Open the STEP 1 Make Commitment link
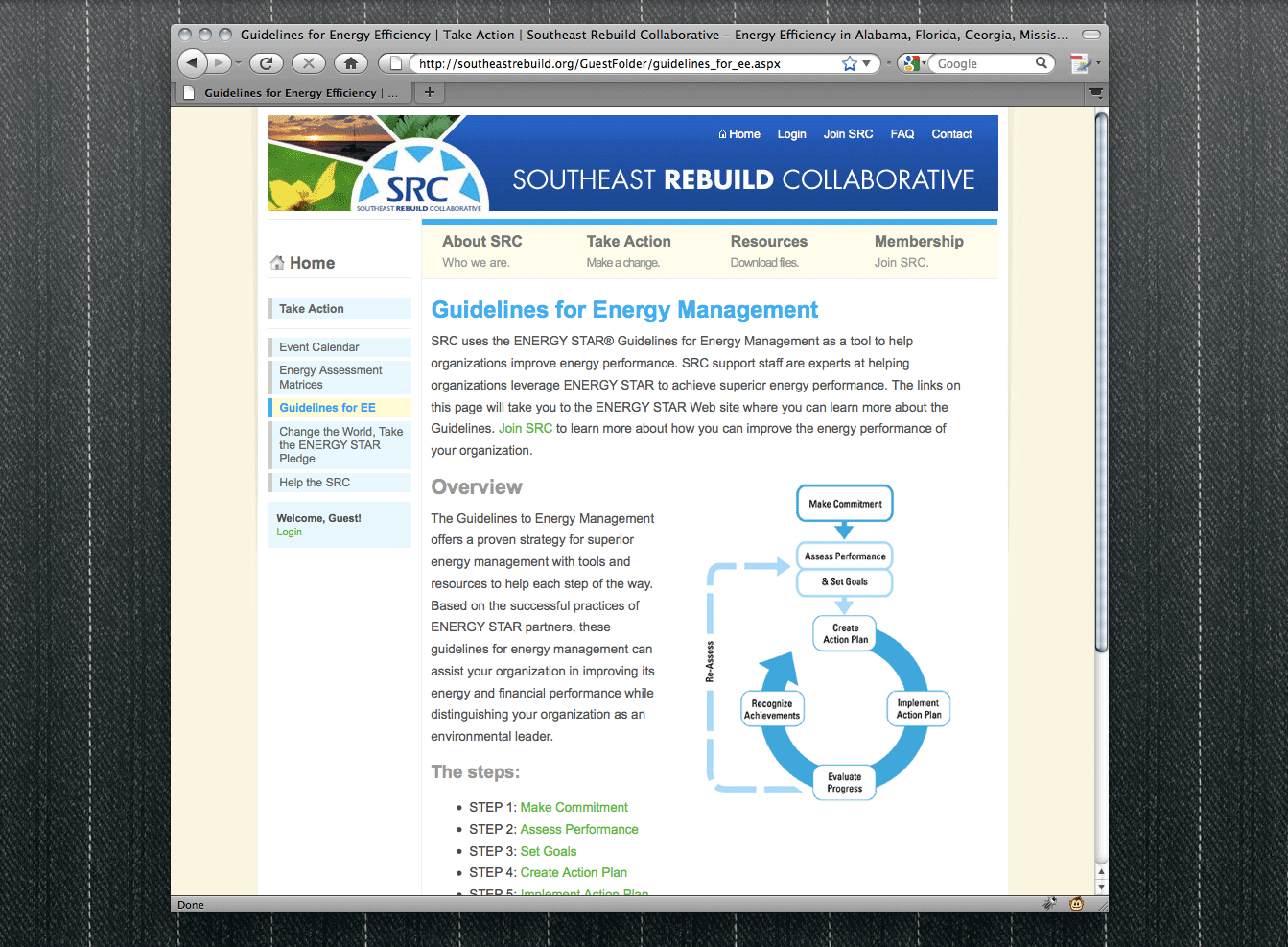 (x=574, y=808)
